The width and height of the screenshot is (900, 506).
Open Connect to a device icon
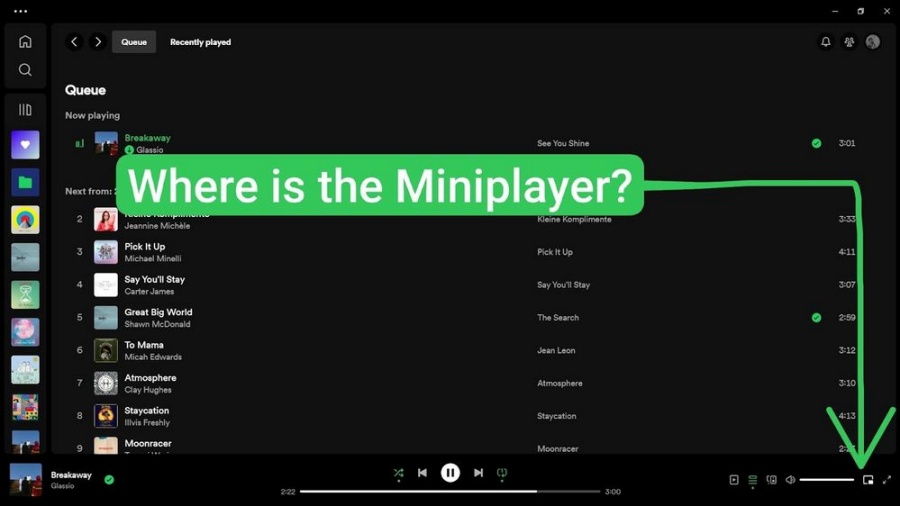[771, 480]
